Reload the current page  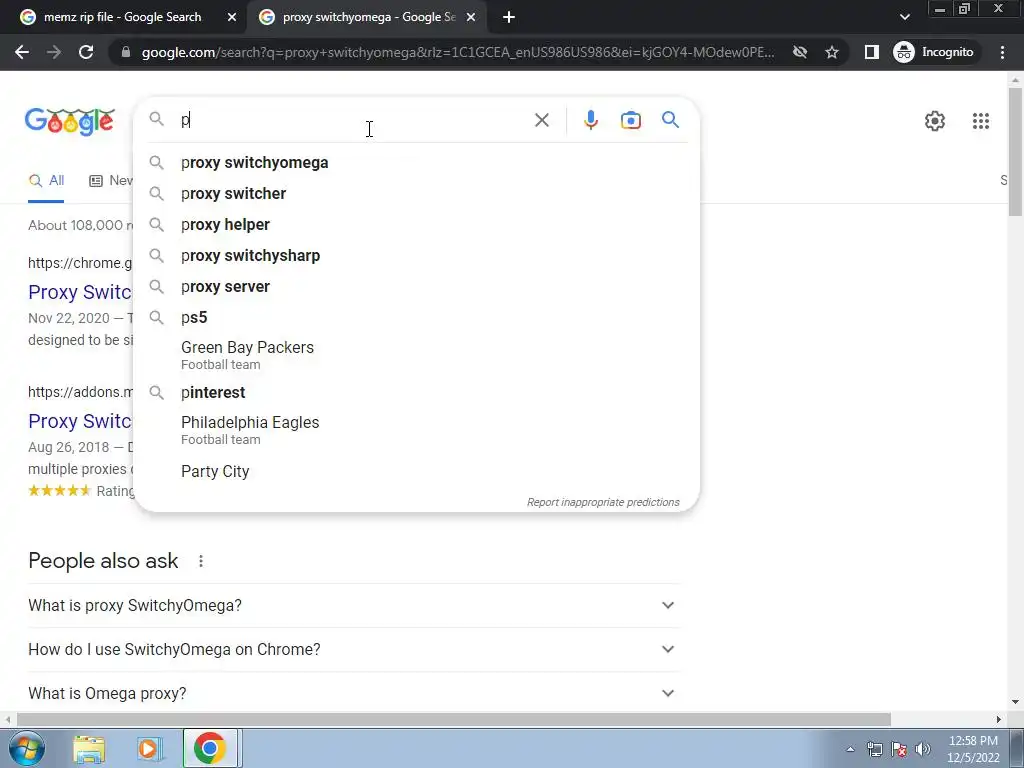(86, 52)
